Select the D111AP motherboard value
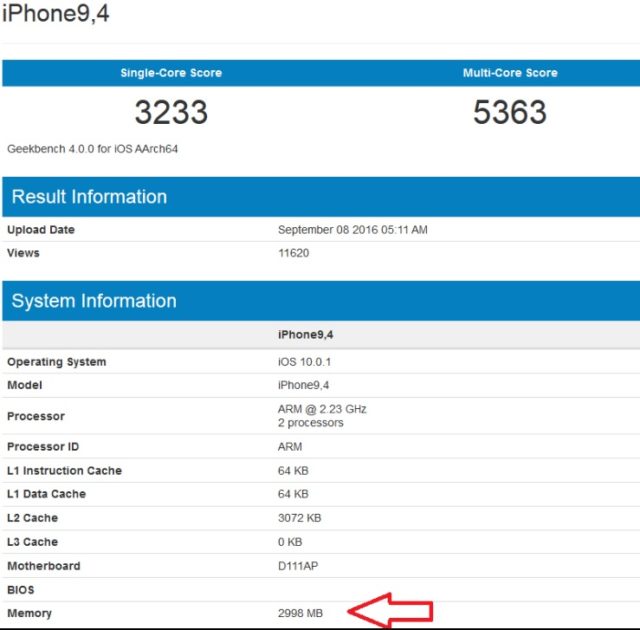Image resolution: width=640 pixels, height=630 pixels. pyautogui.click(x=298, y=566)
